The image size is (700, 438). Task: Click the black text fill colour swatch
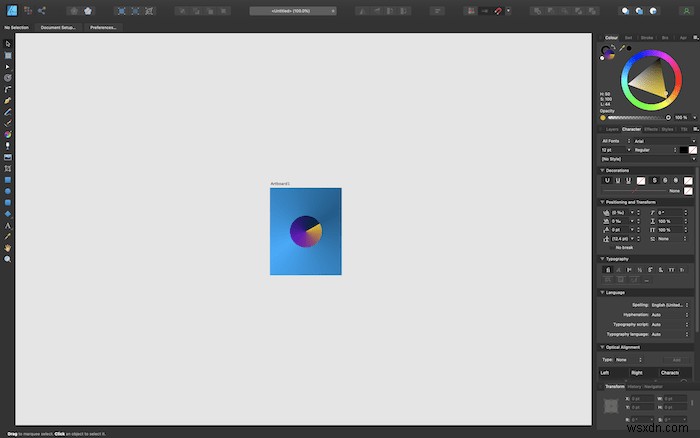(x=683, y=150)
